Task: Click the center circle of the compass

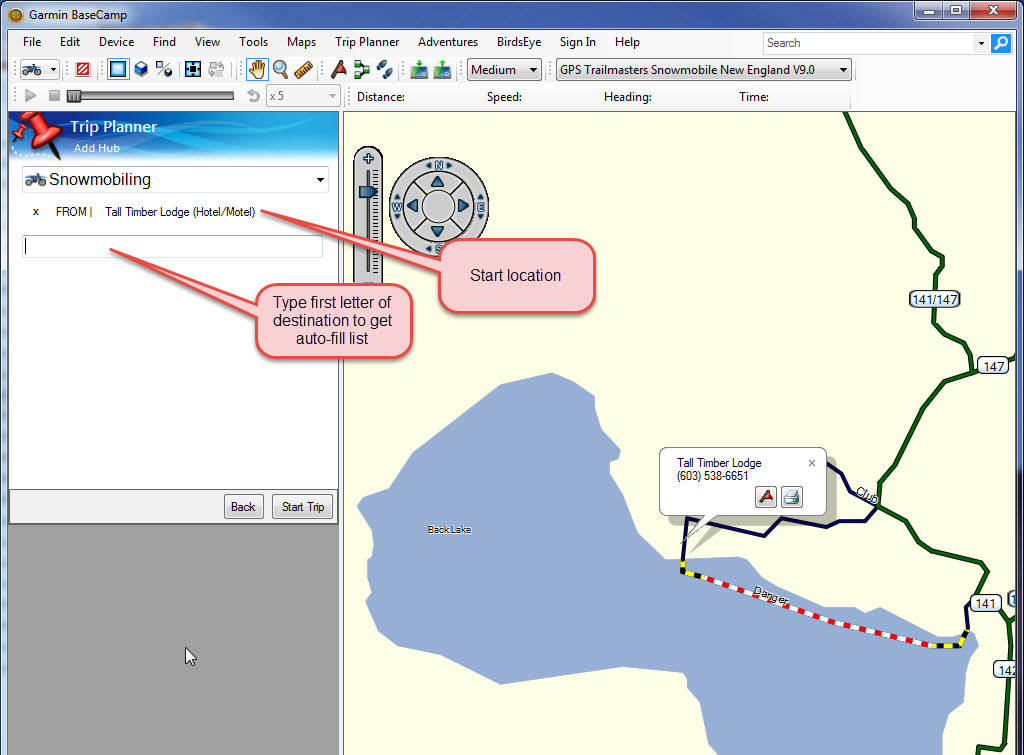Action: [x=438, y=206]
